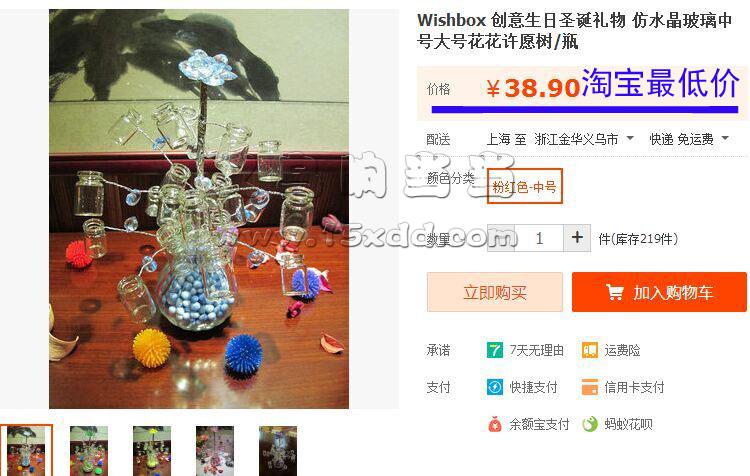Select the second product thumbnail
Image resolution: width=750 pixels, height=476 pixels.
click(89, 451)
